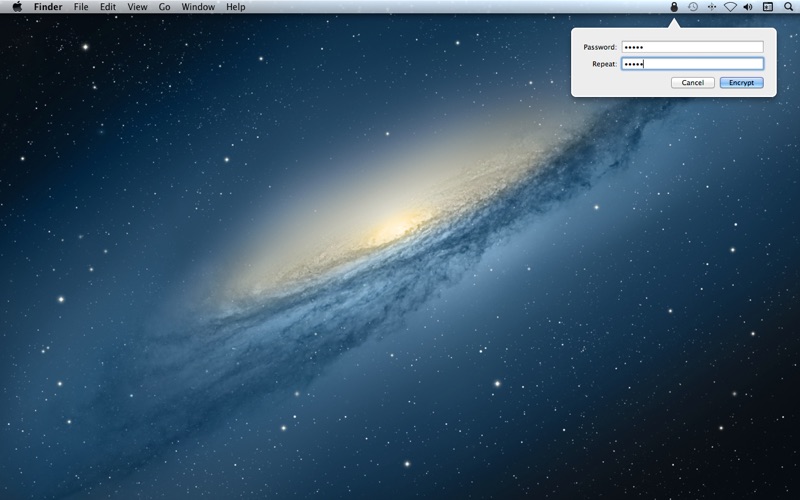
Task: Open the Apple logo menu
Action: click(17, 7)
